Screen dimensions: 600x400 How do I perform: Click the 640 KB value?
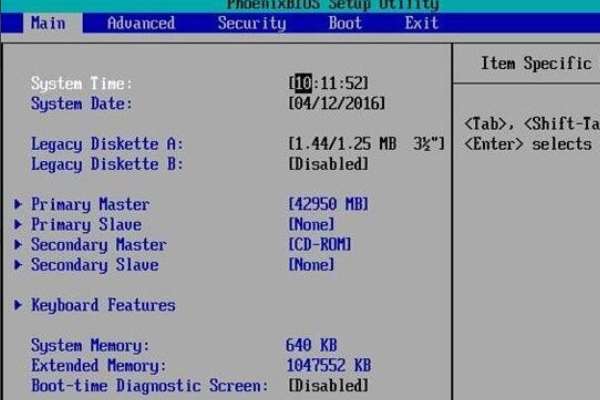[x=311, y=345]
